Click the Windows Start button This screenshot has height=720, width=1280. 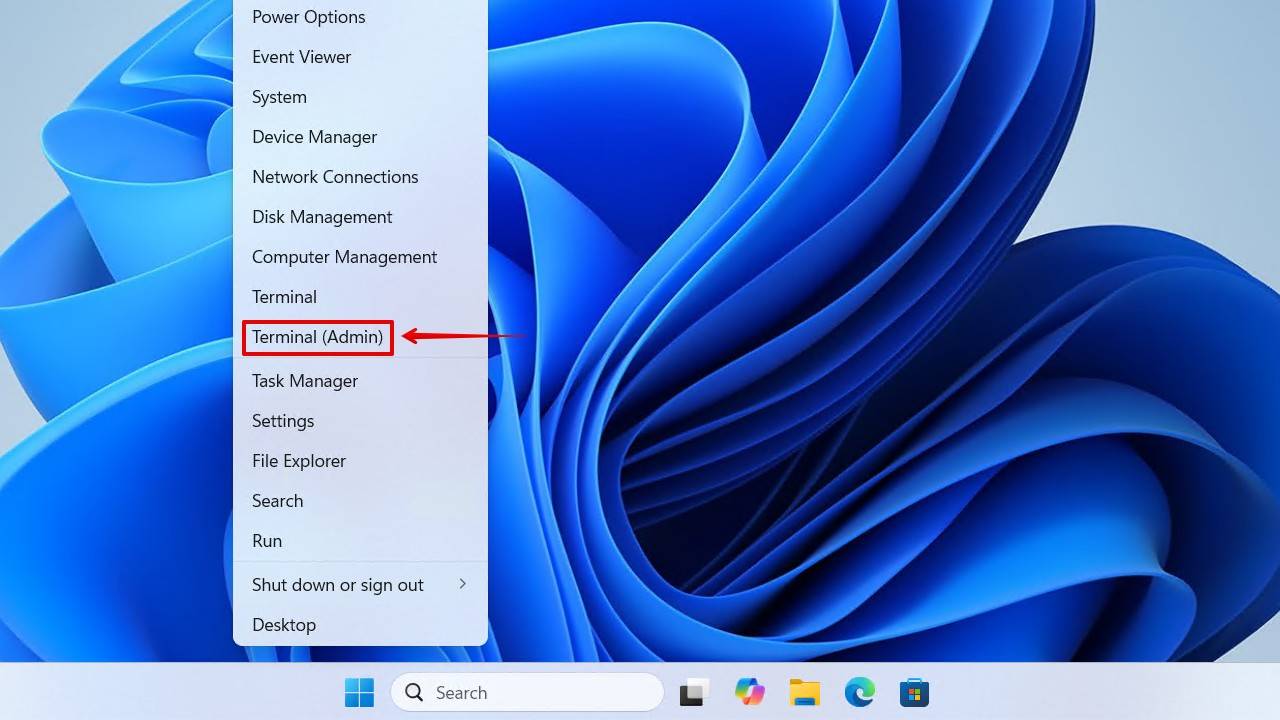point(359,692)
